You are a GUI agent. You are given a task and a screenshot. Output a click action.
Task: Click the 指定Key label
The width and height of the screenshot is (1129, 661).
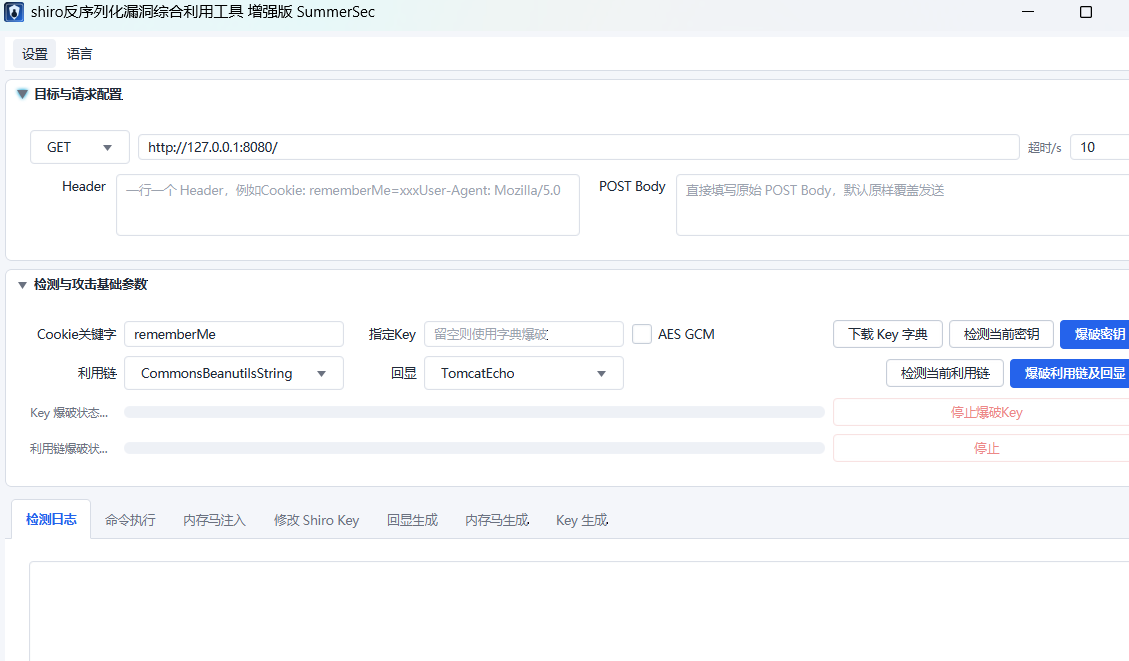click(x=392, y=334)
